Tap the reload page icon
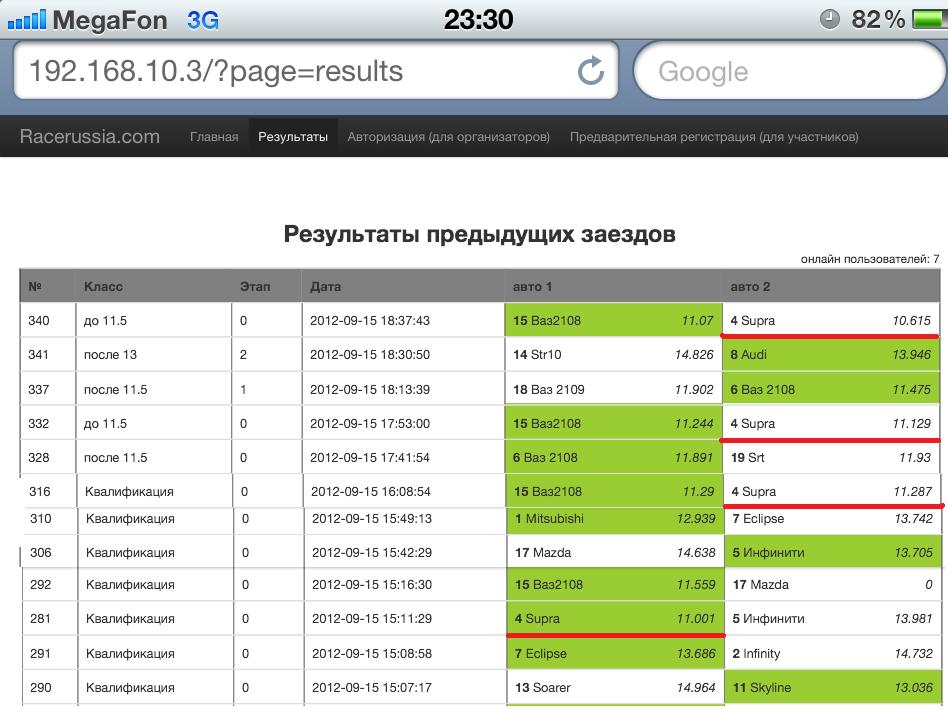The image size is (948, 709). [591, 71]
